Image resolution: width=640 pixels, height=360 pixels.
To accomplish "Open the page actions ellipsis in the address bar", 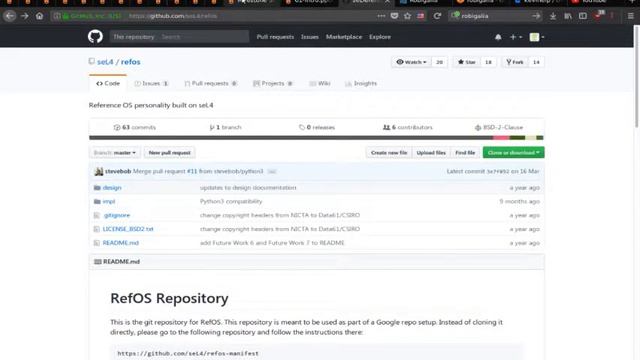I will pyautogui.click(x=381, y=16).
